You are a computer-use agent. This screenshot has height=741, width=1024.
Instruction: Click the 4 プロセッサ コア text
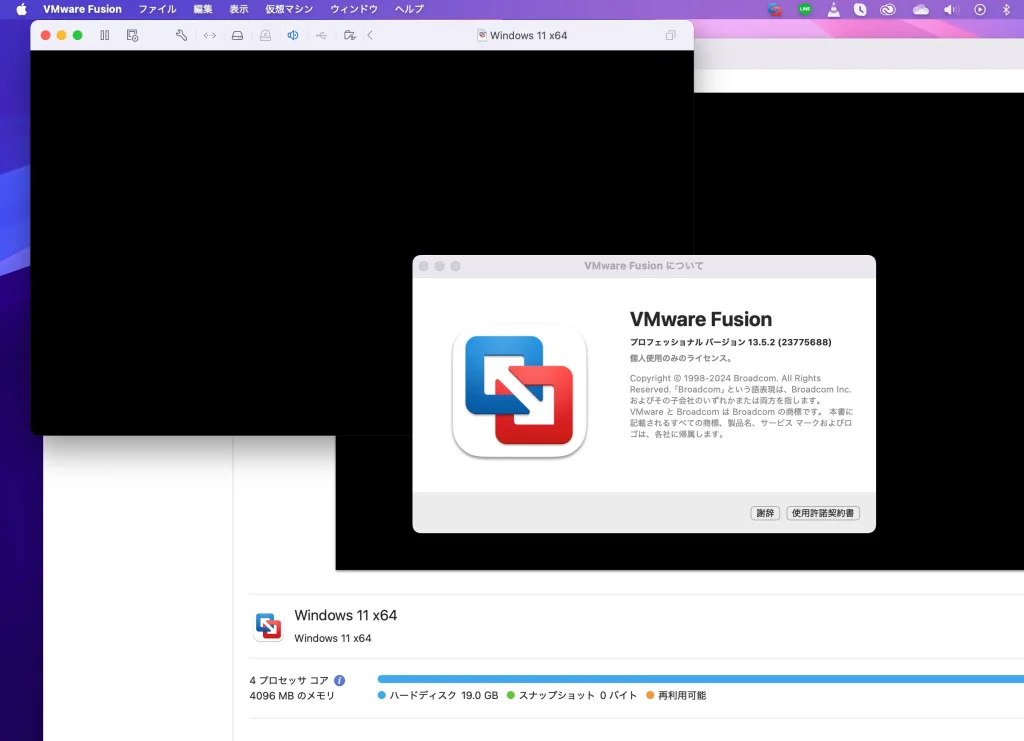289,680
